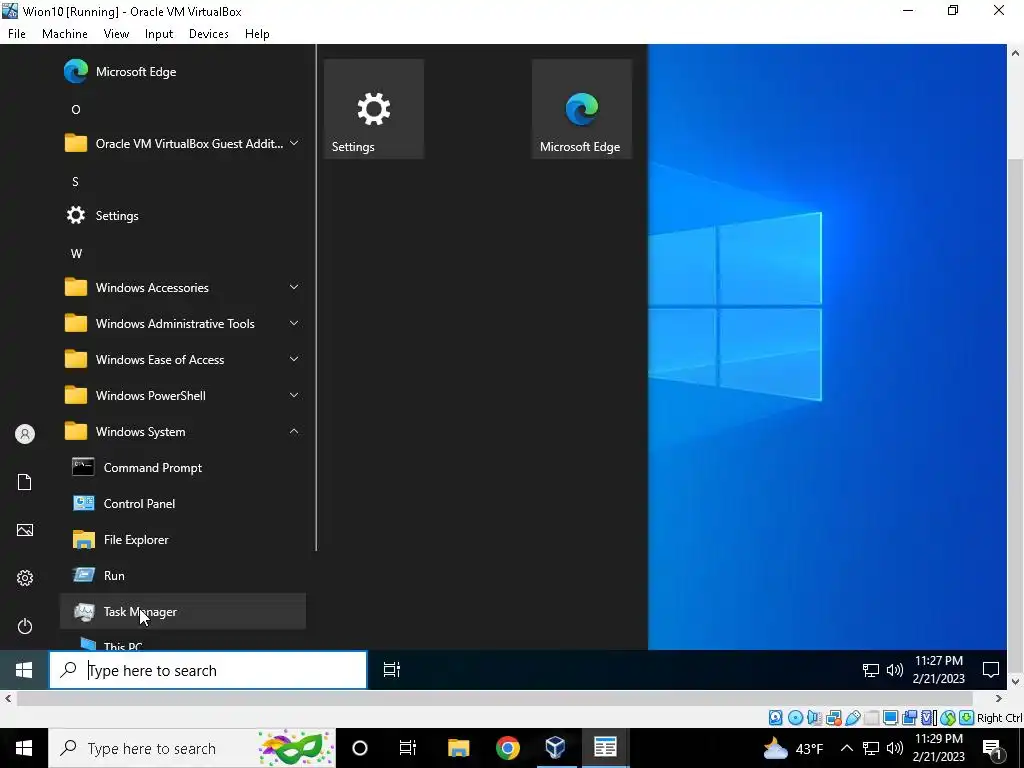This screenshot has width=1024, height=768.
Task: Open the VirtualBox File menu
Action: 17,34
